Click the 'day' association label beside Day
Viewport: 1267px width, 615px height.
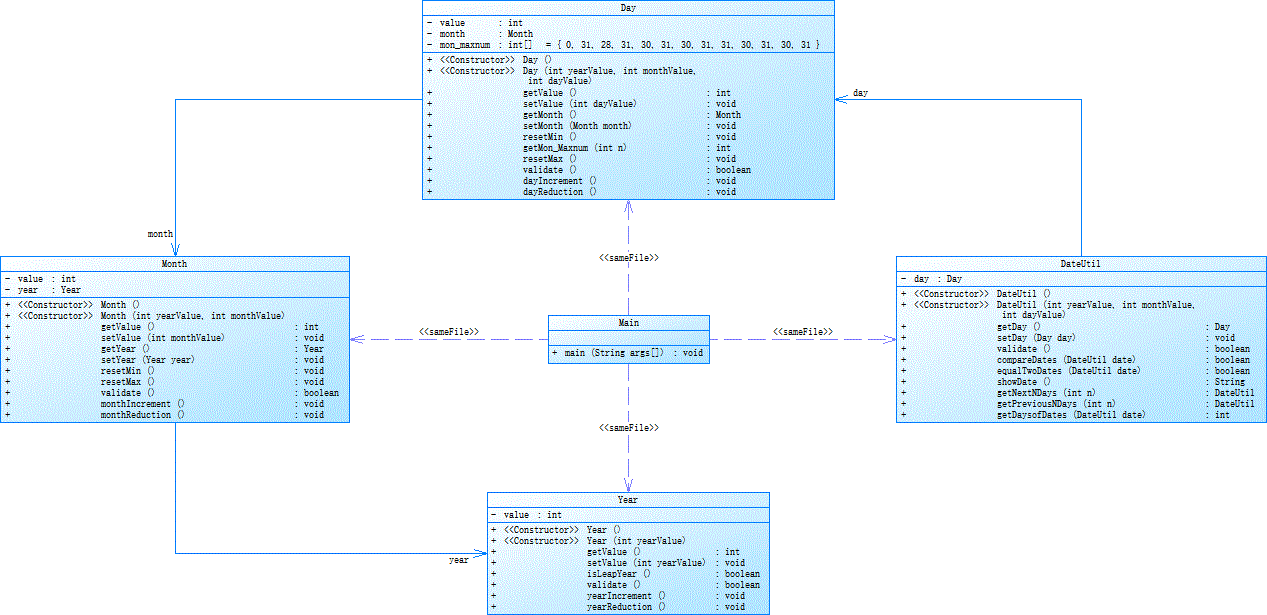coord(860,93)
